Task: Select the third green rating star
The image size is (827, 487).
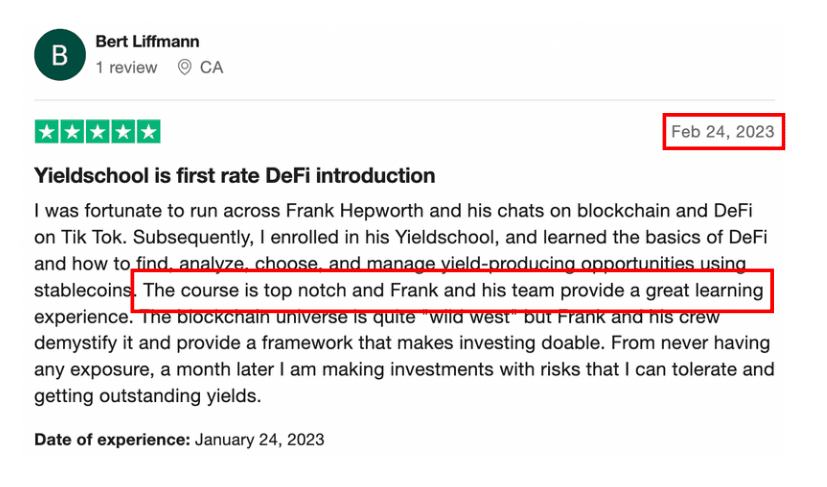Action: (97, 132)
